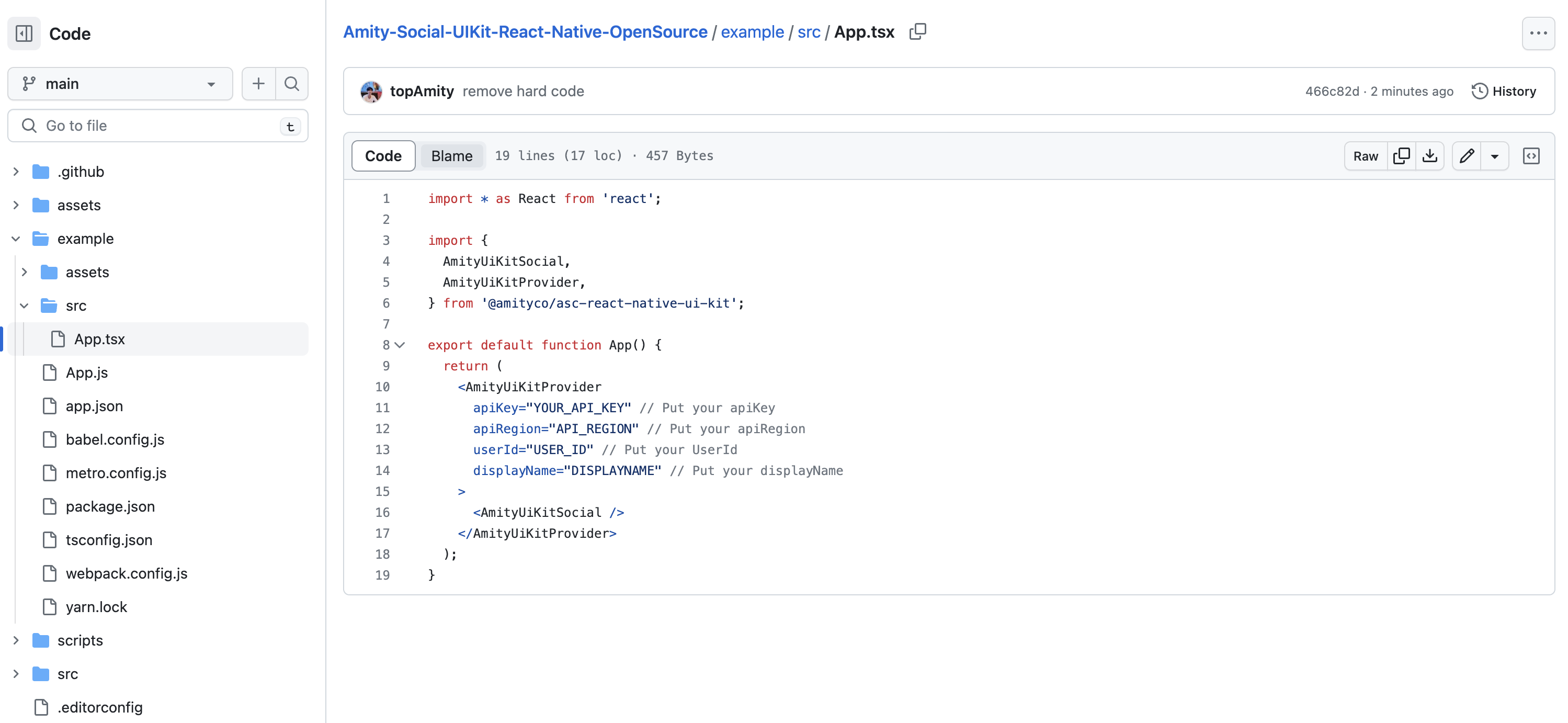This screenshot has width=1568, height=723.
Task: Edit this file with pencil icon
Action: click(x=1467, y=156)
